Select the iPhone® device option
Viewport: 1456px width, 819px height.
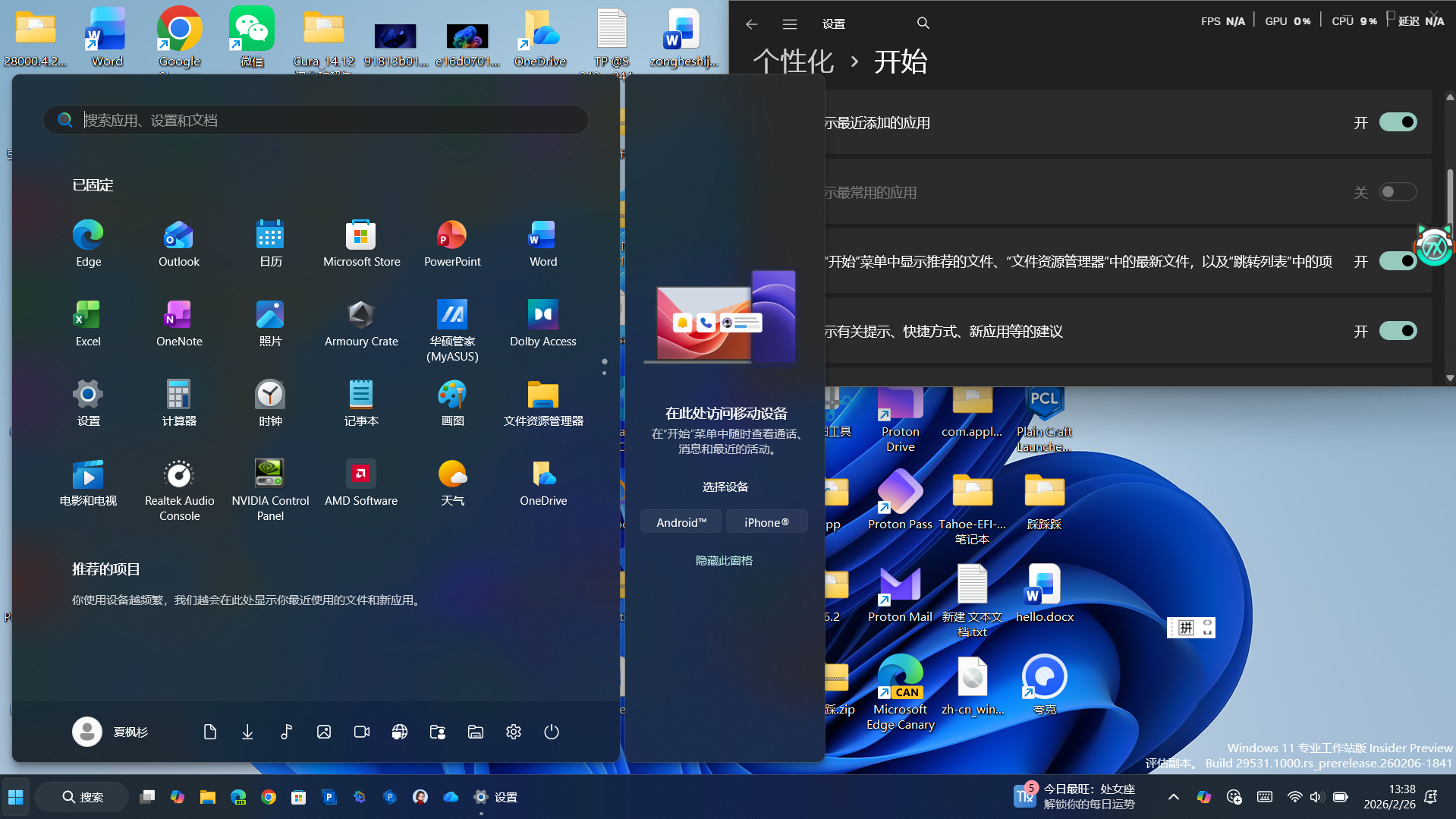tap(766, 521)
